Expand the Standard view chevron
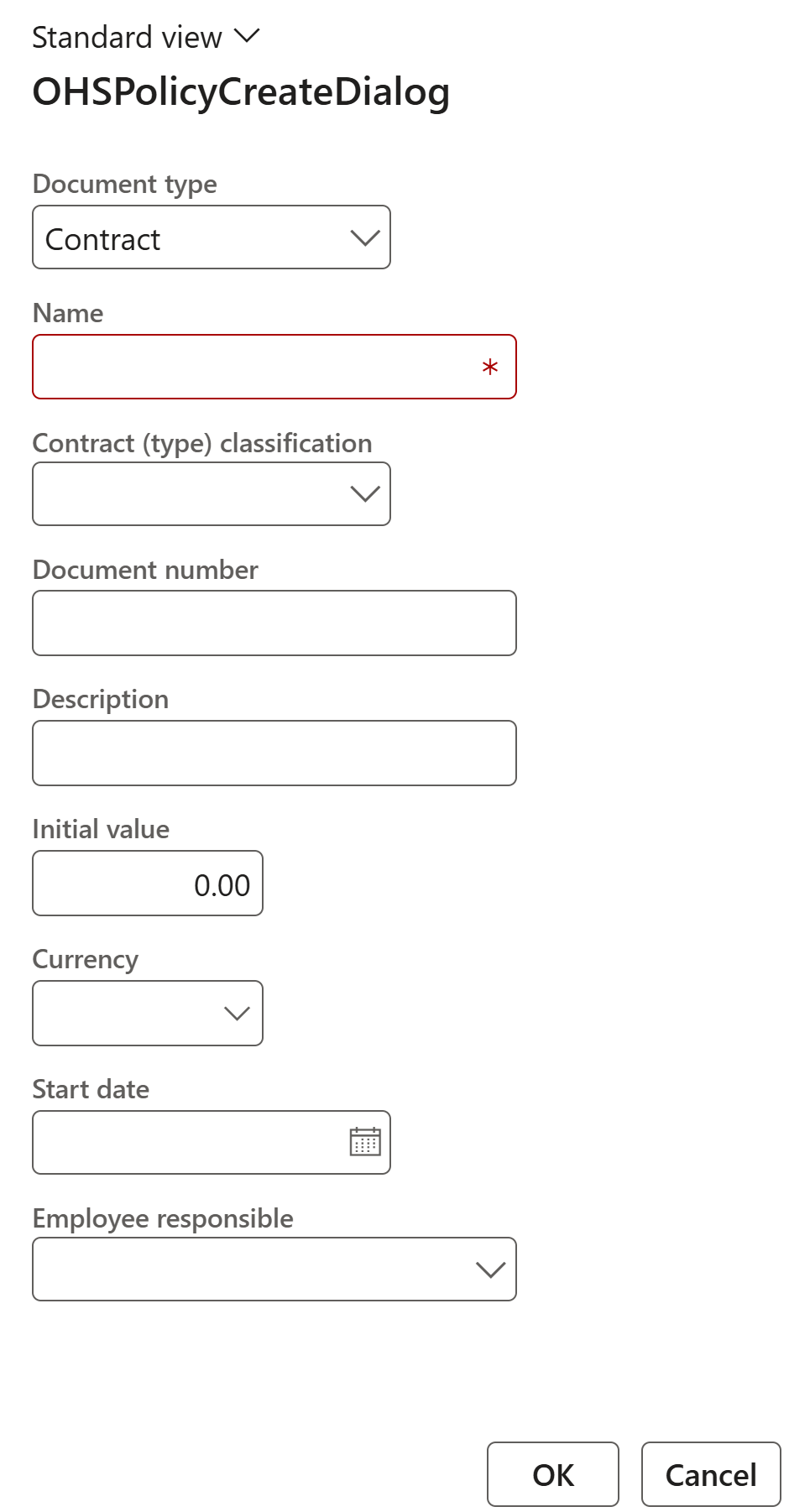This screenshot has height=1512, width=789. [x=247, y=36]
